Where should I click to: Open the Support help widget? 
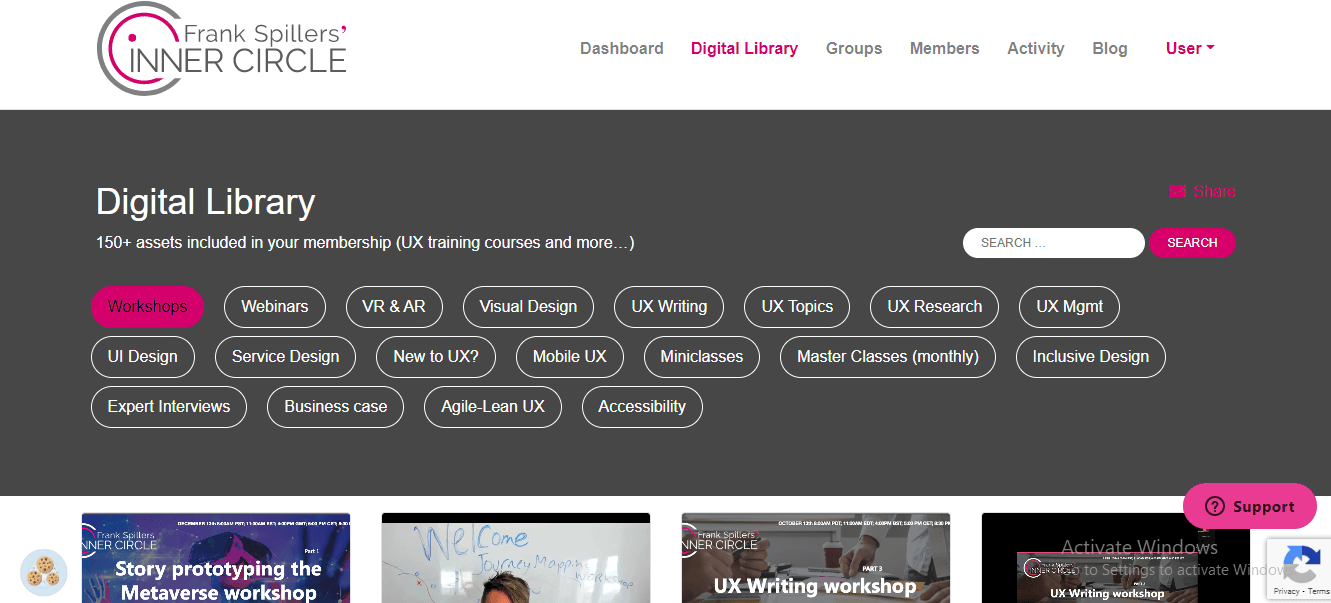(x=1250, y=506)
